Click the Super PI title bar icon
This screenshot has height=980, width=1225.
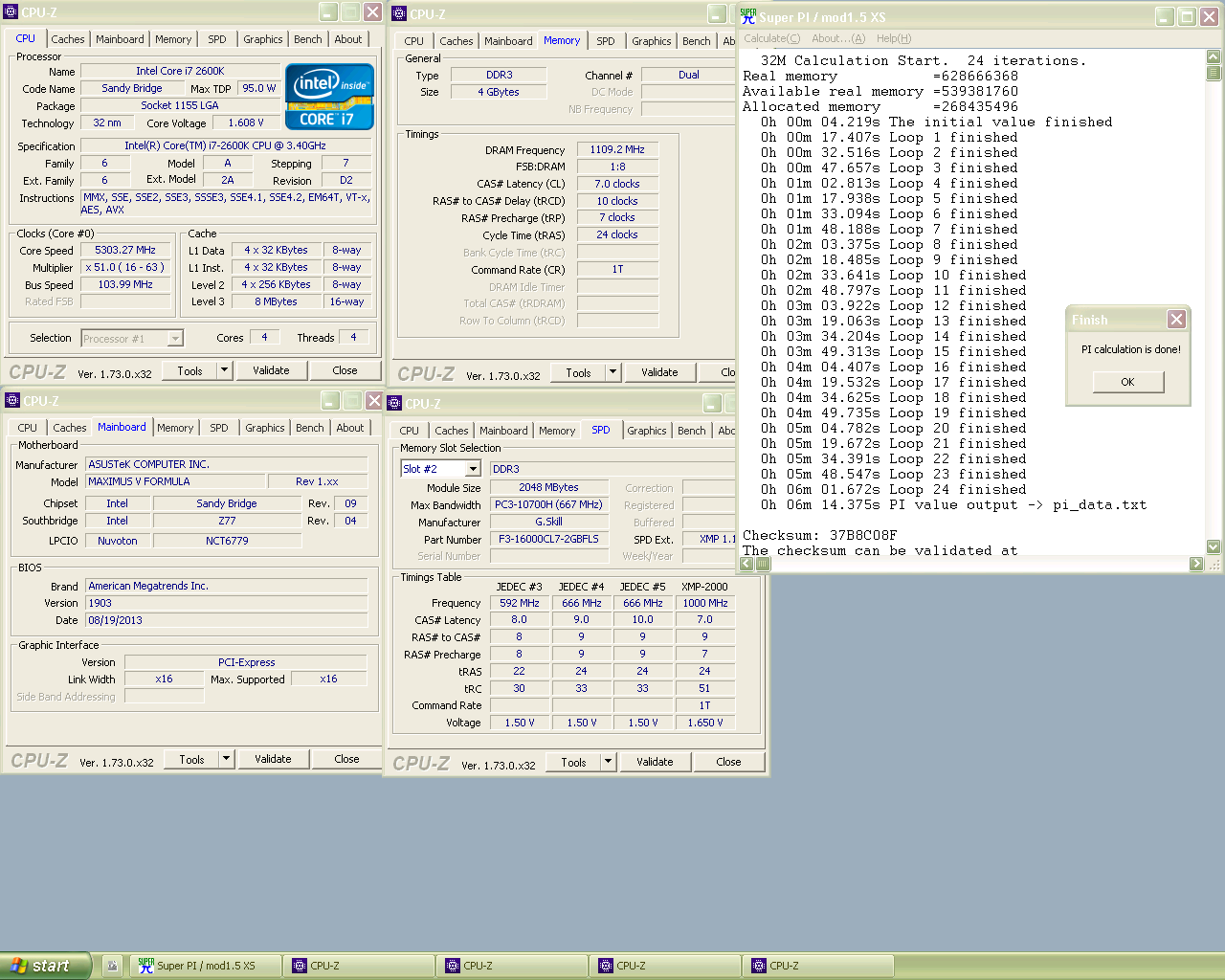click(x=748, y=16)
